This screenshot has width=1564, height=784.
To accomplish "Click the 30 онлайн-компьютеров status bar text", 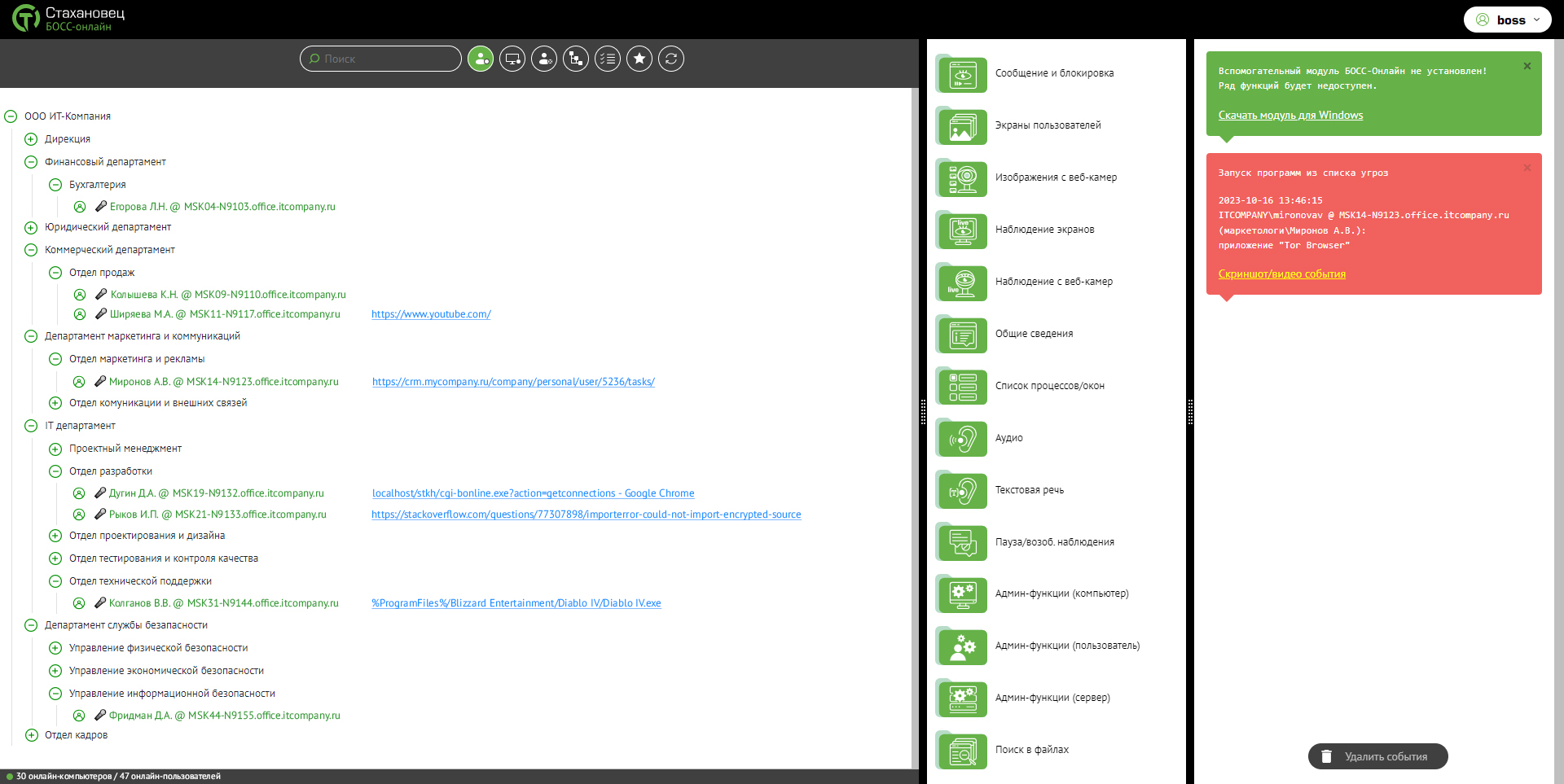I will pyautogui.click(x=118, y=777).
